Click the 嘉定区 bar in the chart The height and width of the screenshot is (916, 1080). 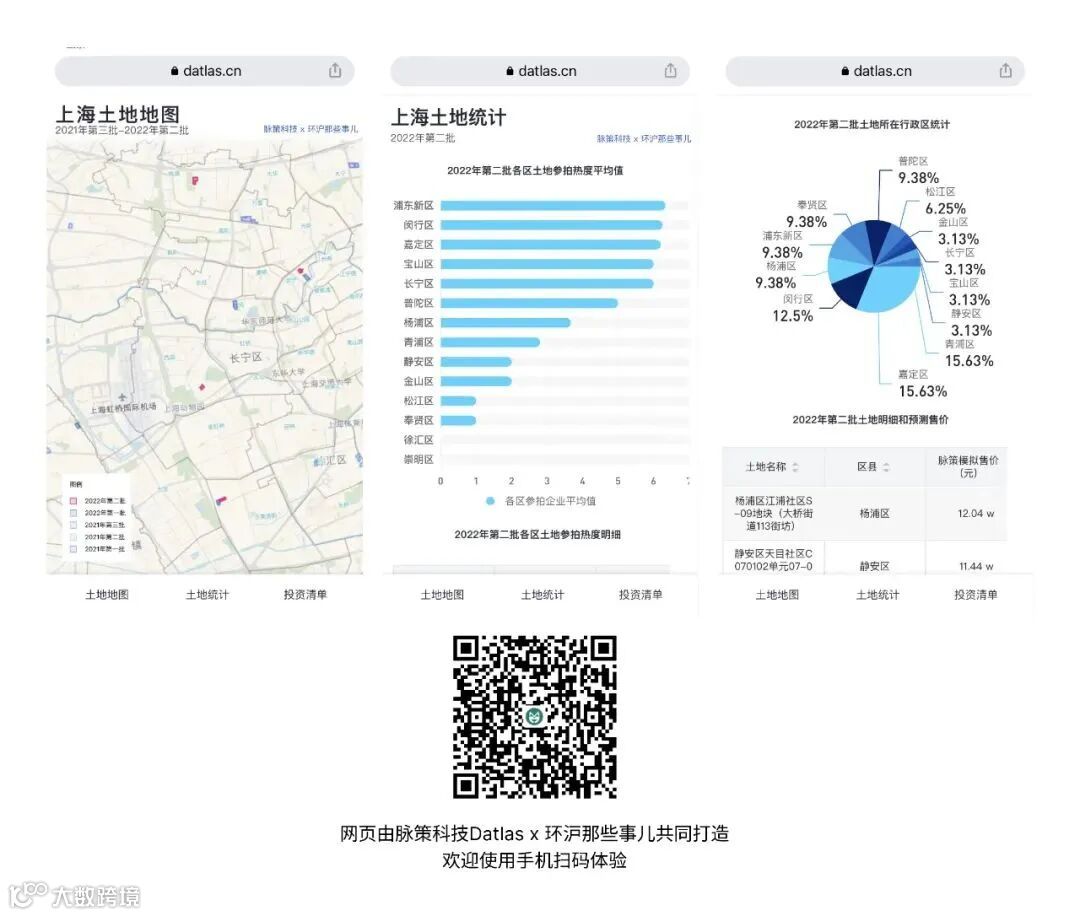tap(550, 244)
